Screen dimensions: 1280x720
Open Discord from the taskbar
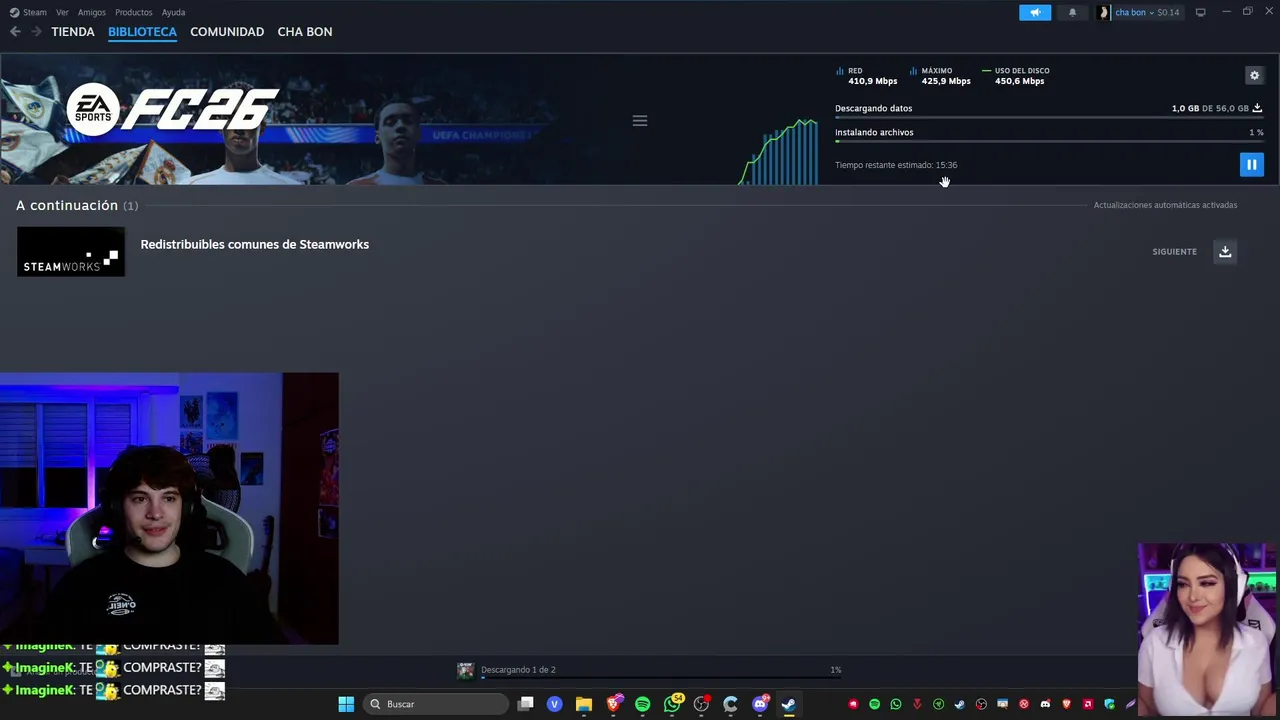point(760,704)
